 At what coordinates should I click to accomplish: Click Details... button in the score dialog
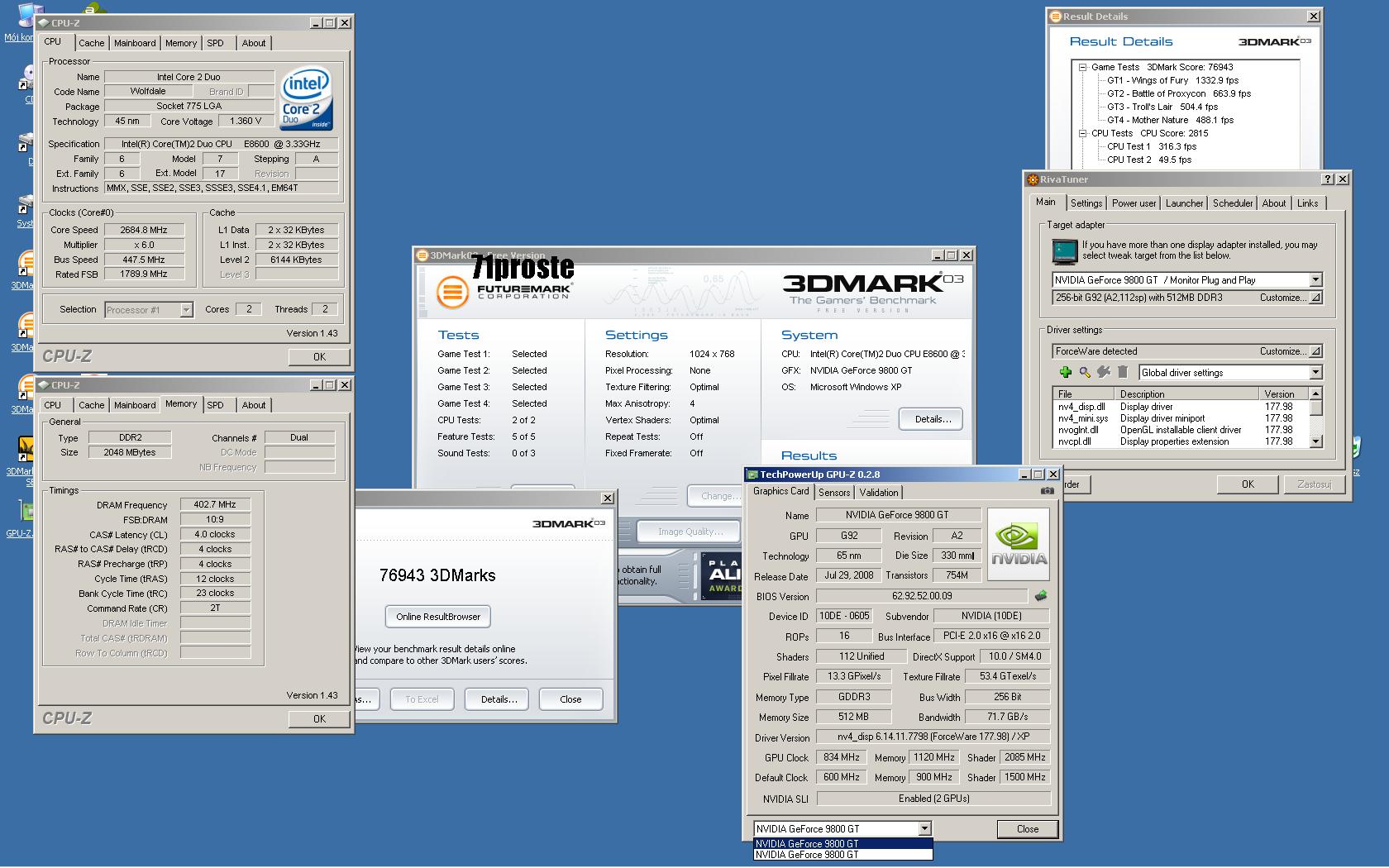coord(499,699)
